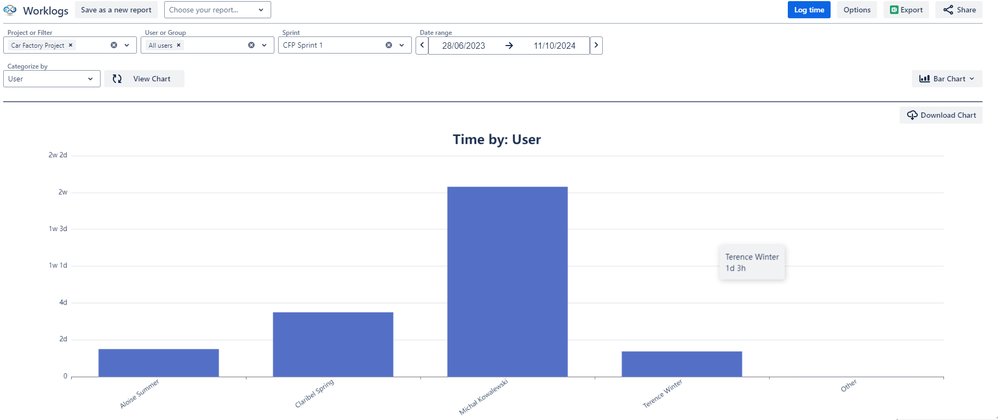Click the 1w 3d axis value
Viewport: 998px width, 420px height.
pos(58,229)
